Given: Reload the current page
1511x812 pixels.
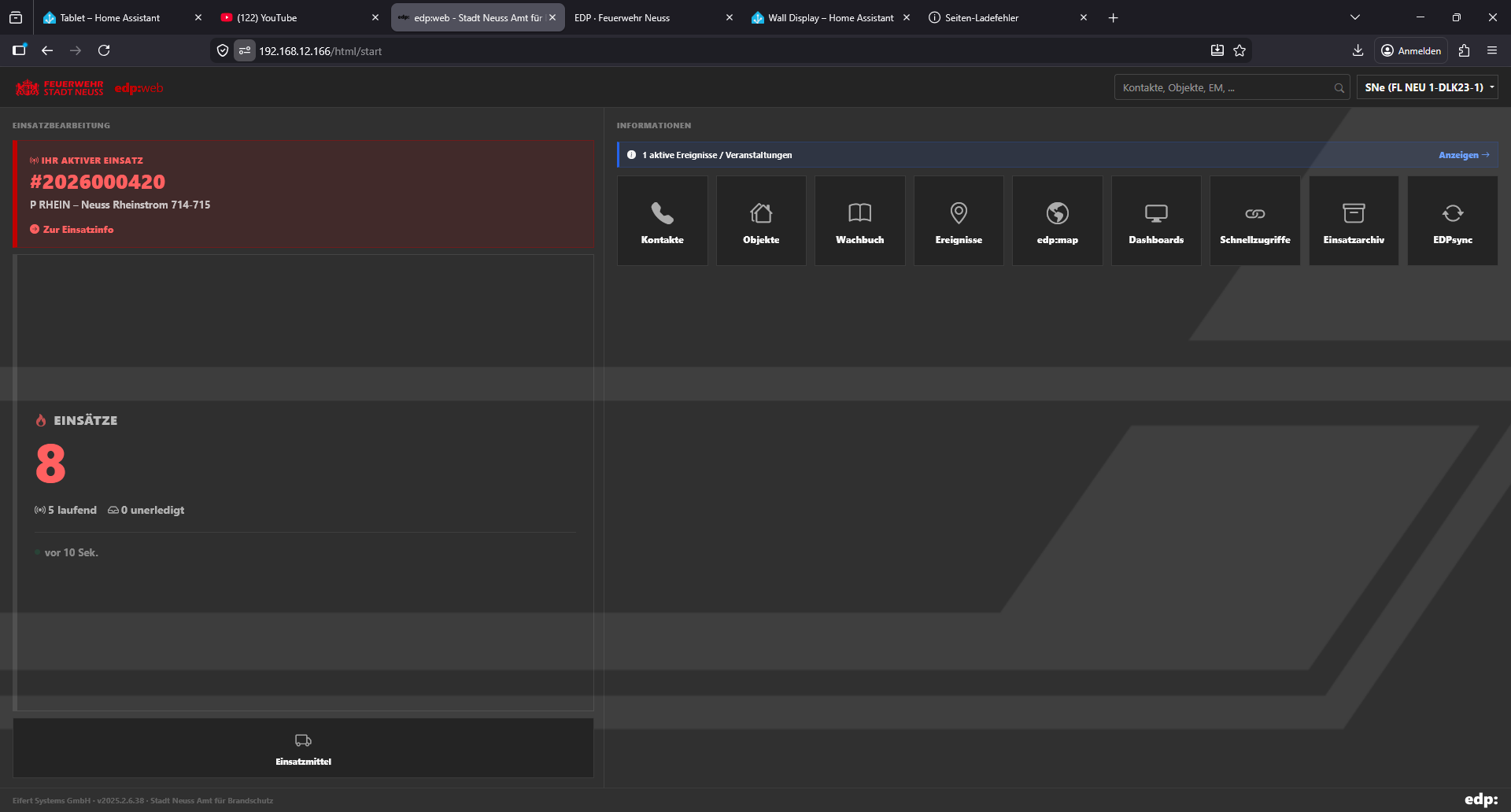Looking at the screenshot, I should pyautogui.click(x=104, y=50).
